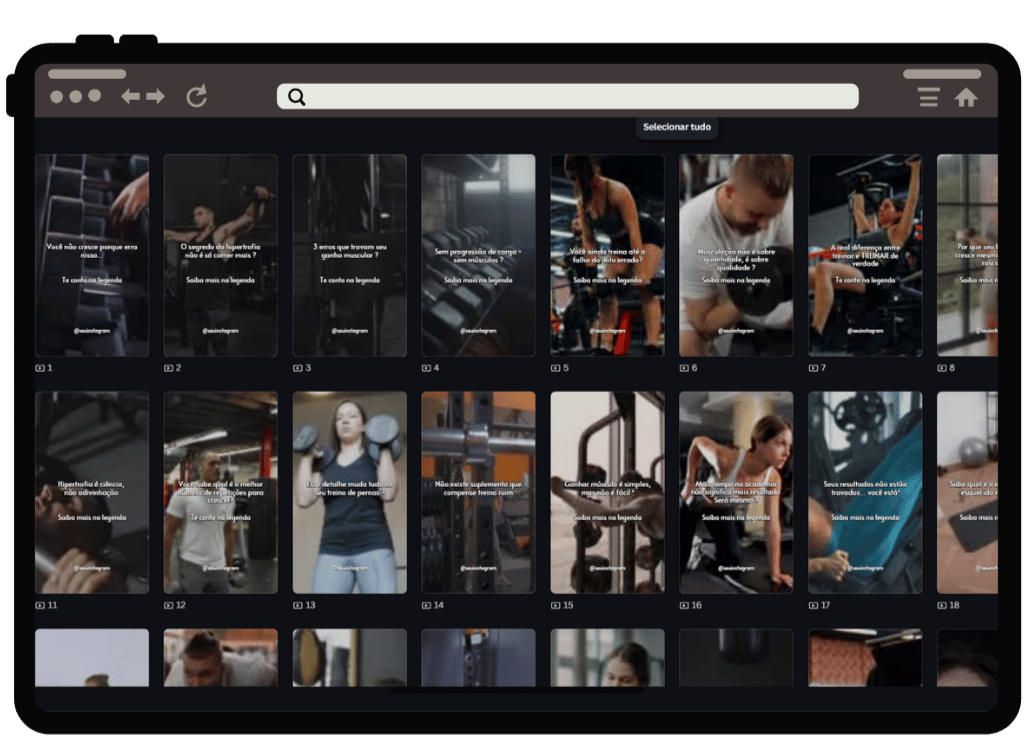Click the video icon beside number 1
This screenshot has height=753, width=1033.
click(x=40, y=368)
